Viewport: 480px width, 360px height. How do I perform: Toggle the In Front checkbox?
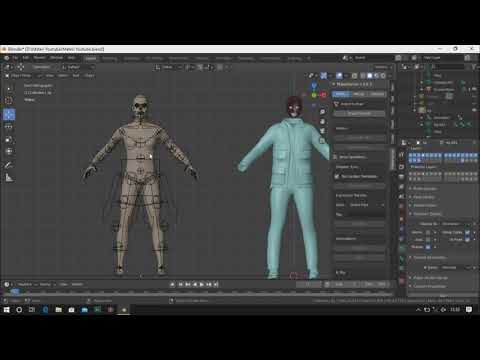467,239
